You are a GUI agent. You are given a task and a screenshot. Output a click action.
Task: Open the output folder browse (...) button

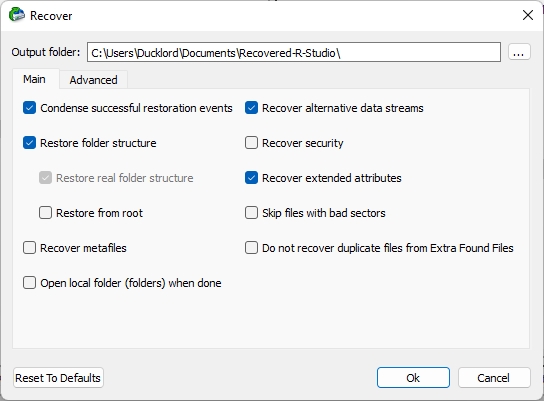coord(519,52)
